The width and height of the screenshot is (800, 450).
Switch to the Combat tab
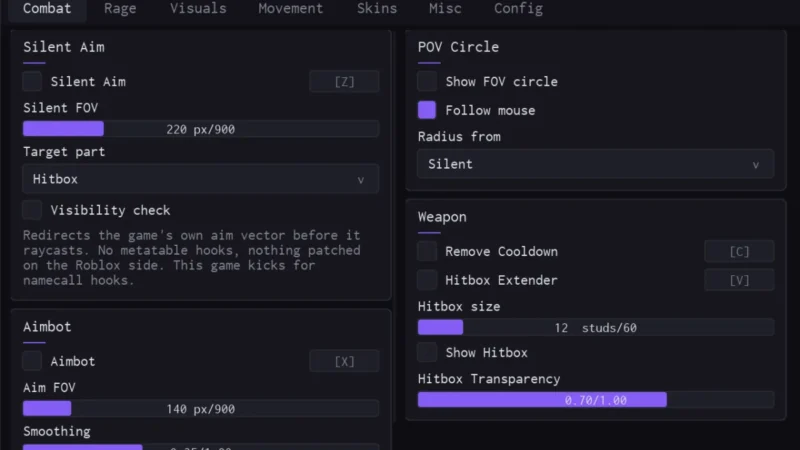pyautogui.click(x=47, y=9)
